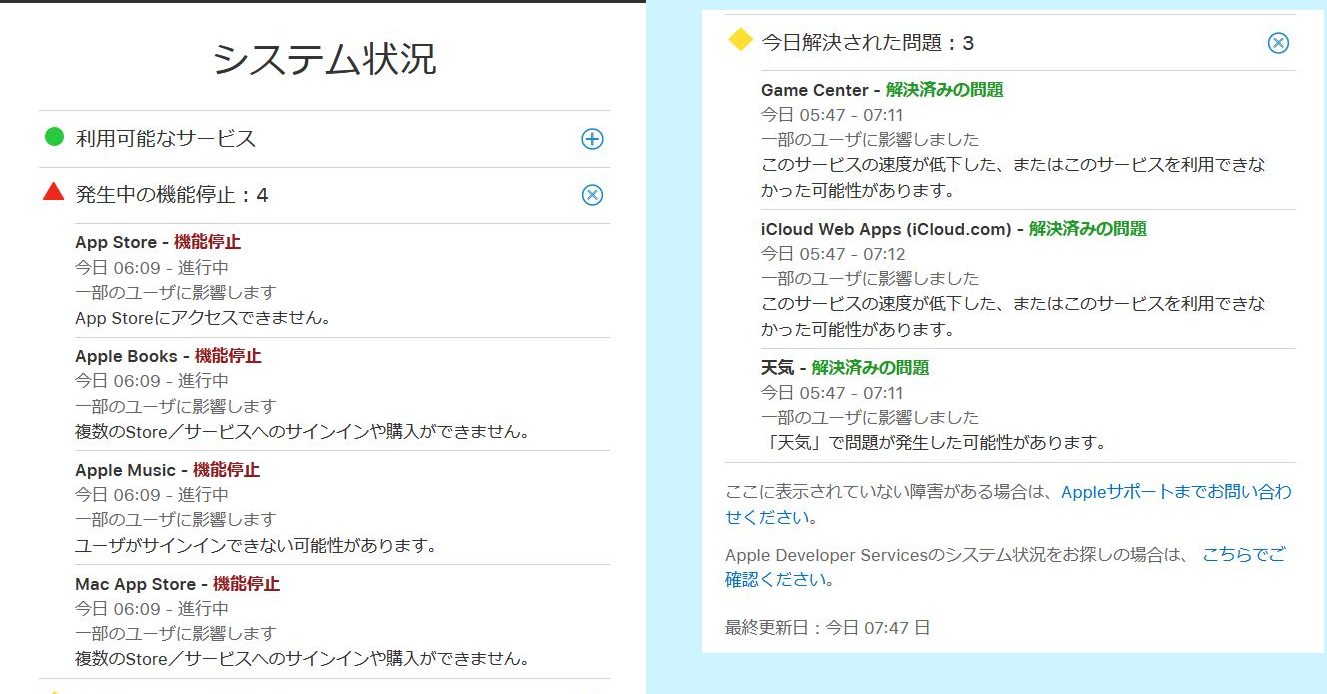
Task: Select the Mac App Store outage entry
Action: tap(135, 584)
